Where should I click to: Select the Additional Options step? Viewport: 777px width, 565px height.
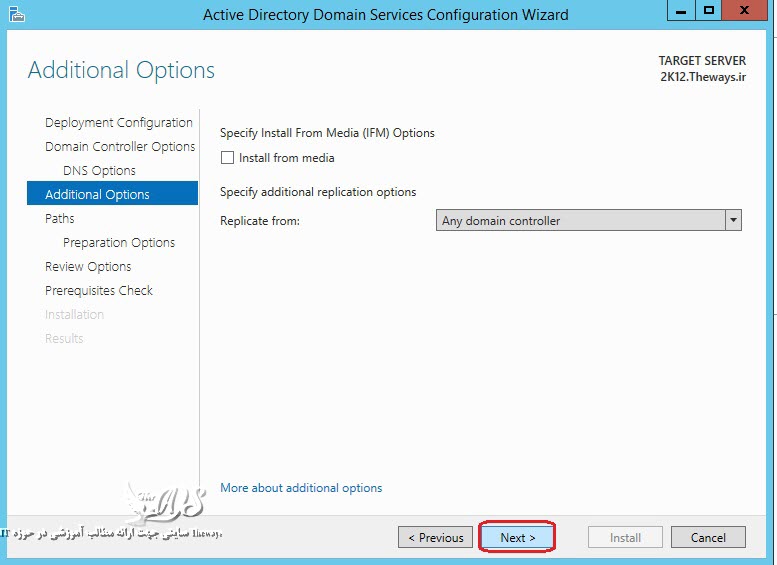point(97,195)
